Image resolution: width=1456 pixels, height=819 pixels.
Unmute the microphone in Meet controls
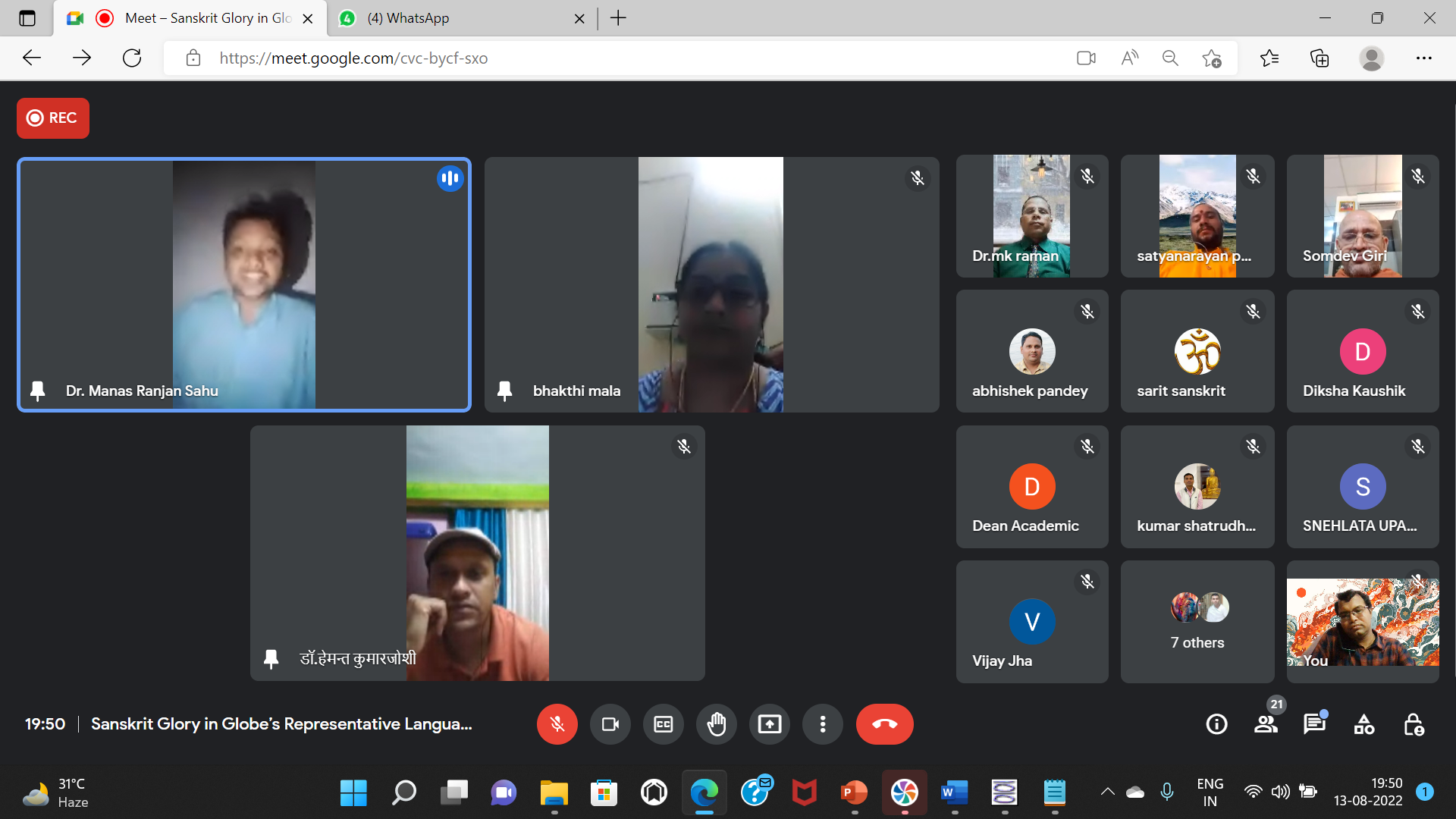(x=557, y=724)
